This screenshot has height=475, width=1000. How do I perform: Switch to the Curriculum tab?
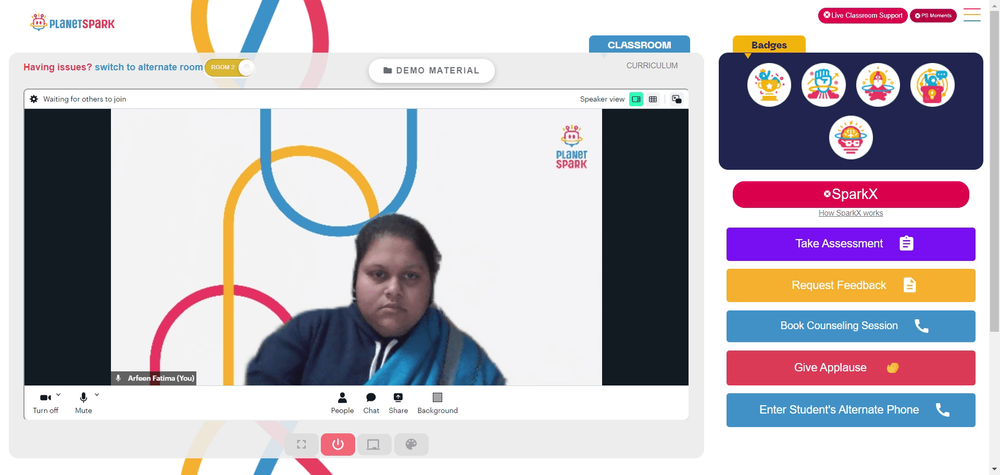pyautogui.click(x=652, y=66)
